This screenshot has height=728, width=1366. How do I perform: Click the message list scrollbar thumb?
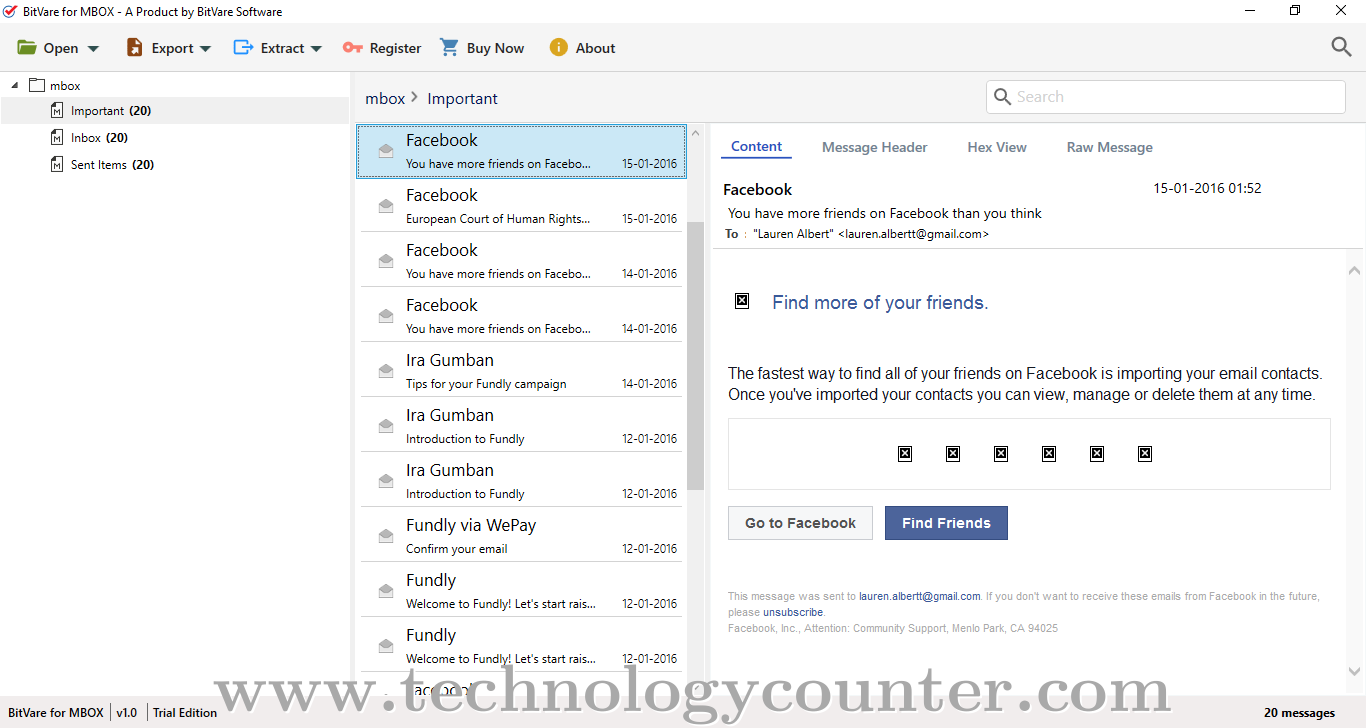pyautogui.click(x=695, y=355)
